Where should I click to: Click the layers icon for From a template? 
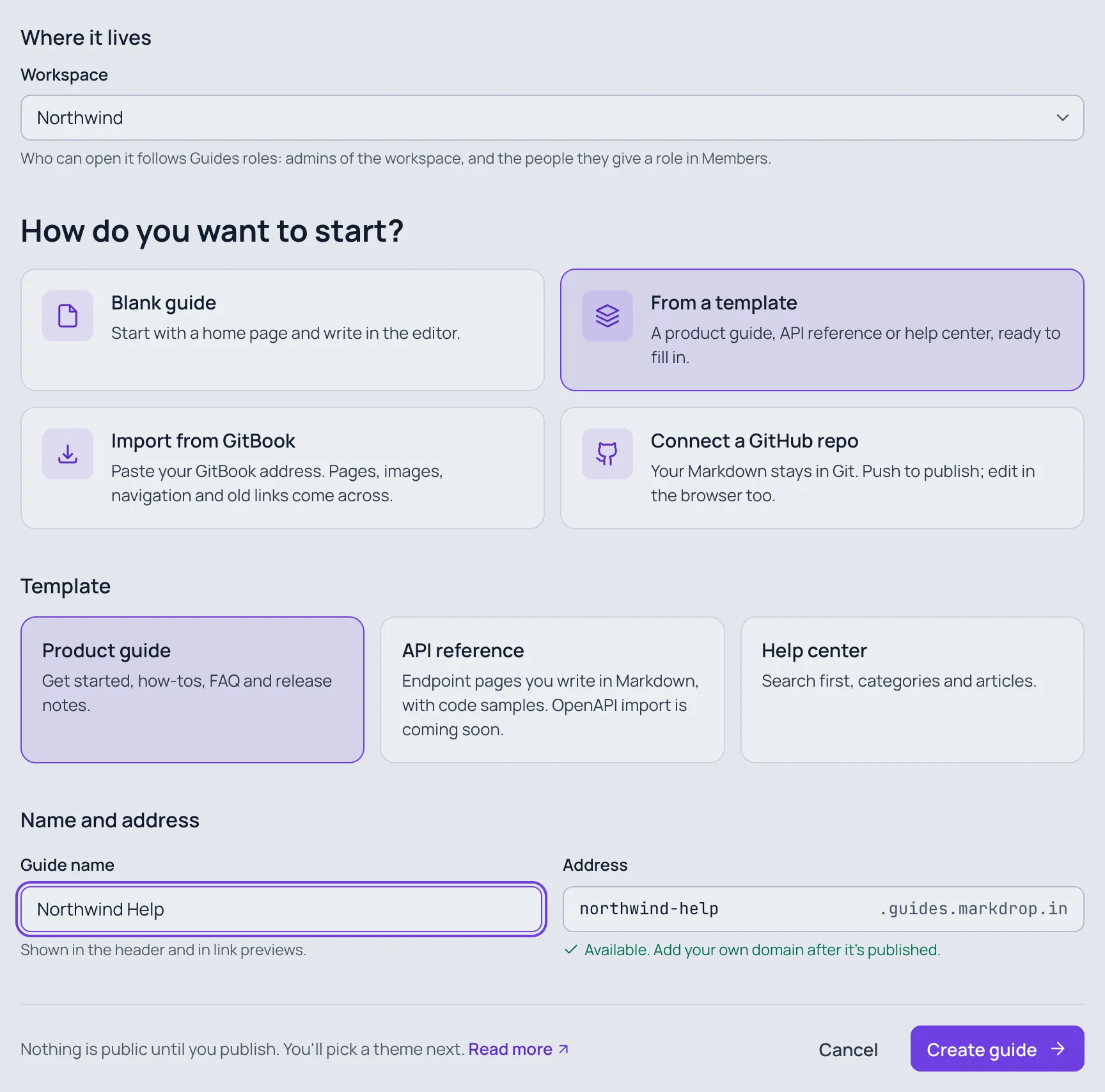tap(607, 316)
